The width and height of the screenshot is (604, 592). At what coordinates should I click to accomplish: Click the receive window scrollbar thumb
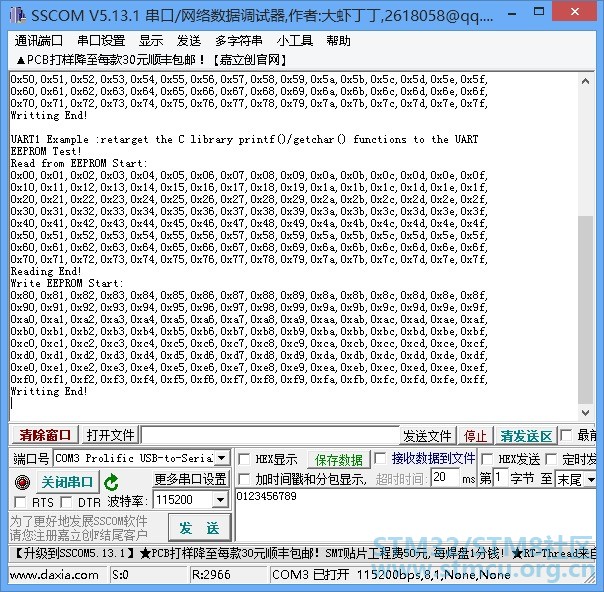tap(586, 310)
